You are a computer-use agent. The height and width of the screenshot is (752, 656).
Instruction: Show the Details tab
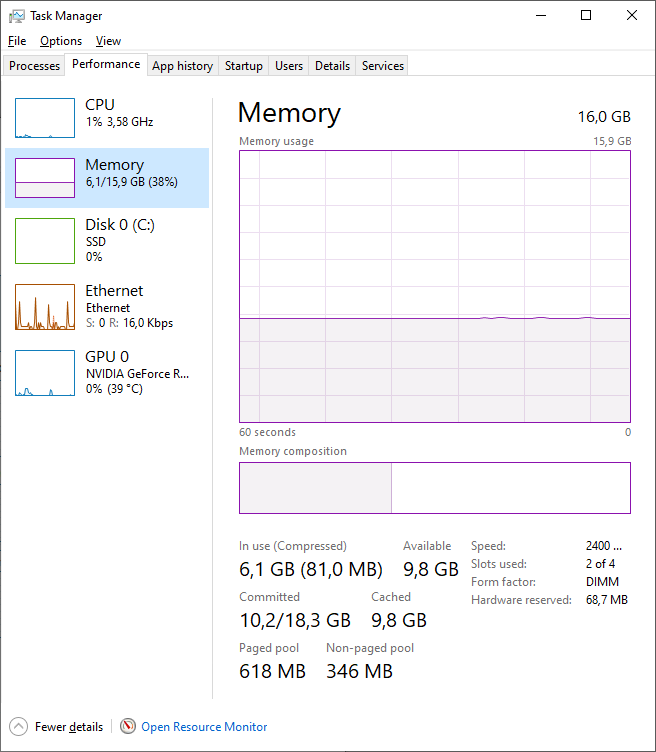(332, 66)
